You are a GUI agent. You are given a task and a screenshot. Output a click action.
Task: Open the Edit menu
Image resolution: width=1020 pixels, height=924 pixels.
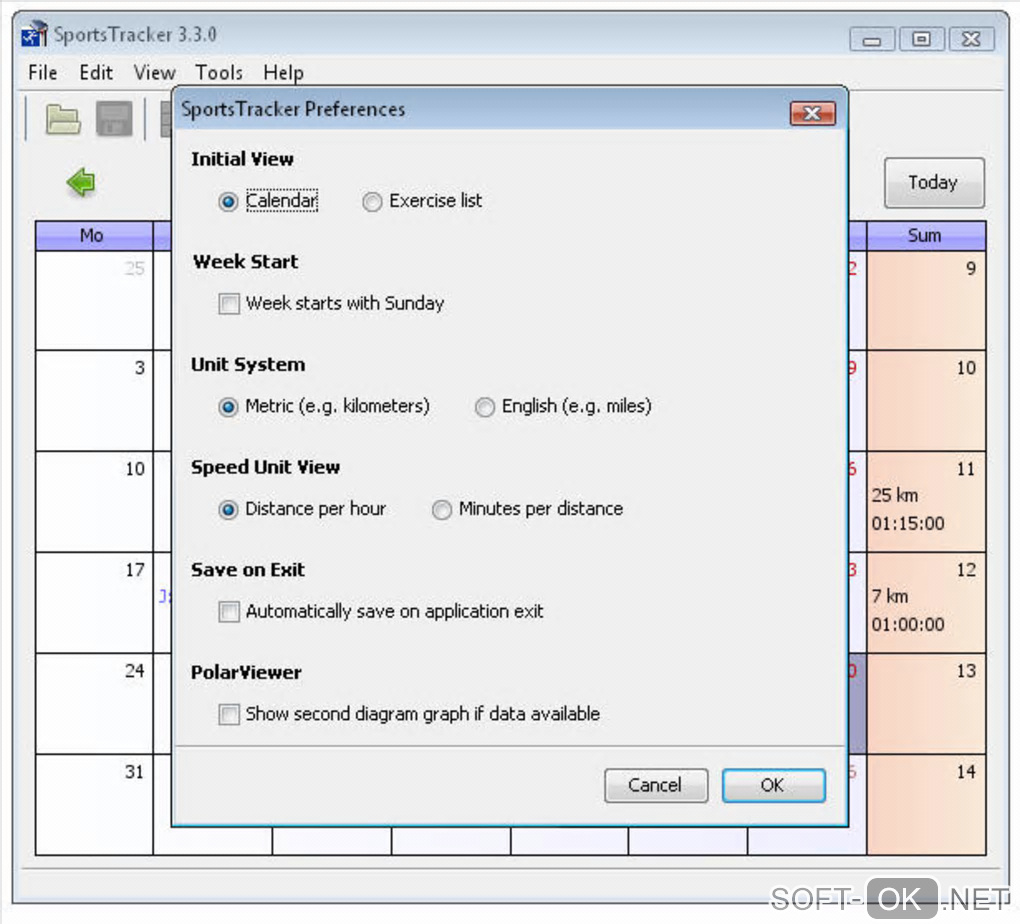point(96,73)
